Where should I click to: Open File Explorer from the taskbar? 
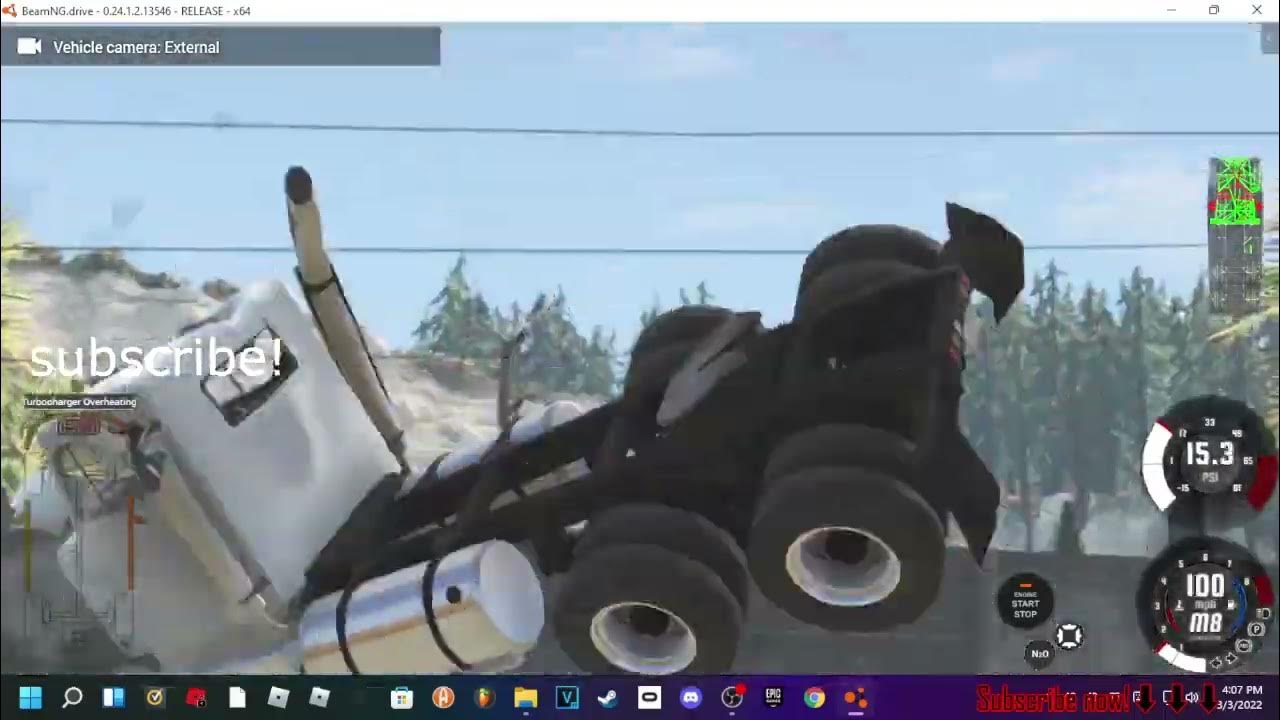pos(526,697)
